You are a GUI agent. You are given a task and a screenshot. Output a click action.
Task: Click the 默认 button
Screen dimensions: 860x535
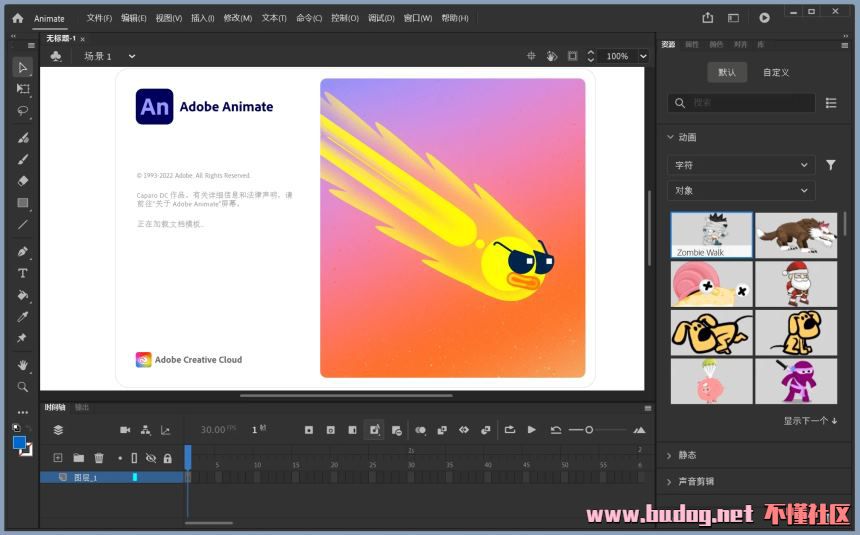point(727,72)
